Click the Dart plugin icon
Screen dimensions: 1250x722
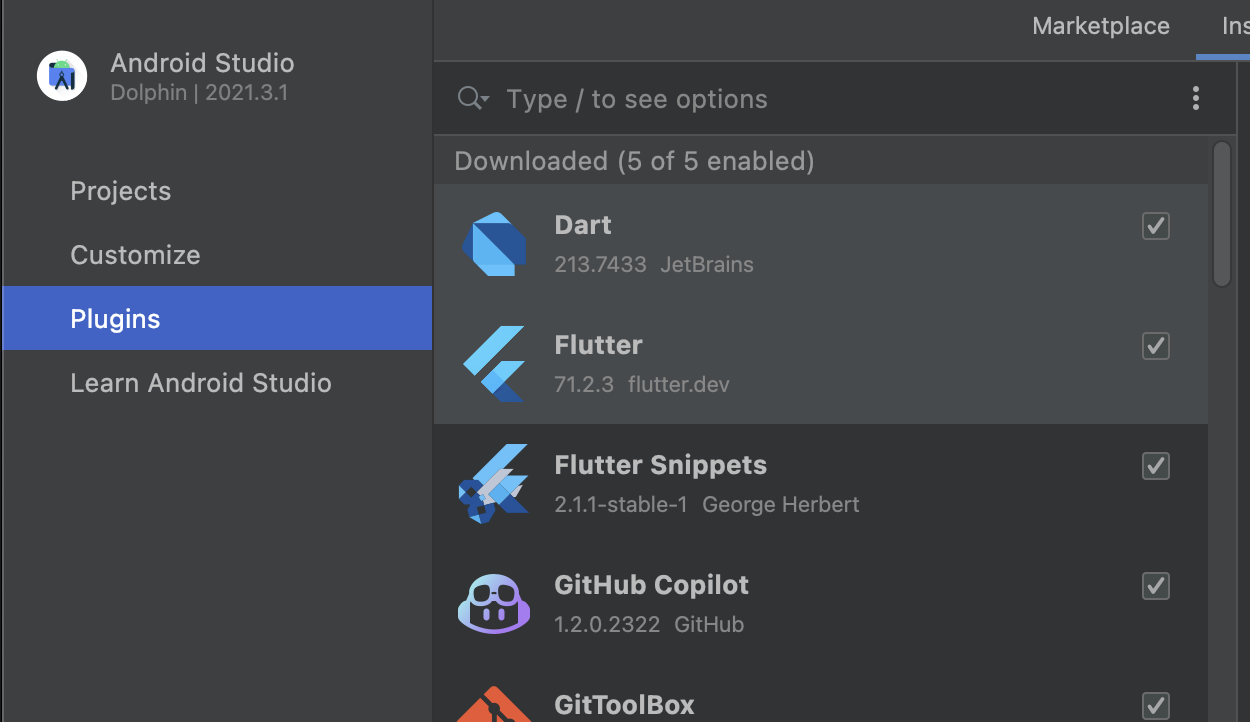click(494, 244)
